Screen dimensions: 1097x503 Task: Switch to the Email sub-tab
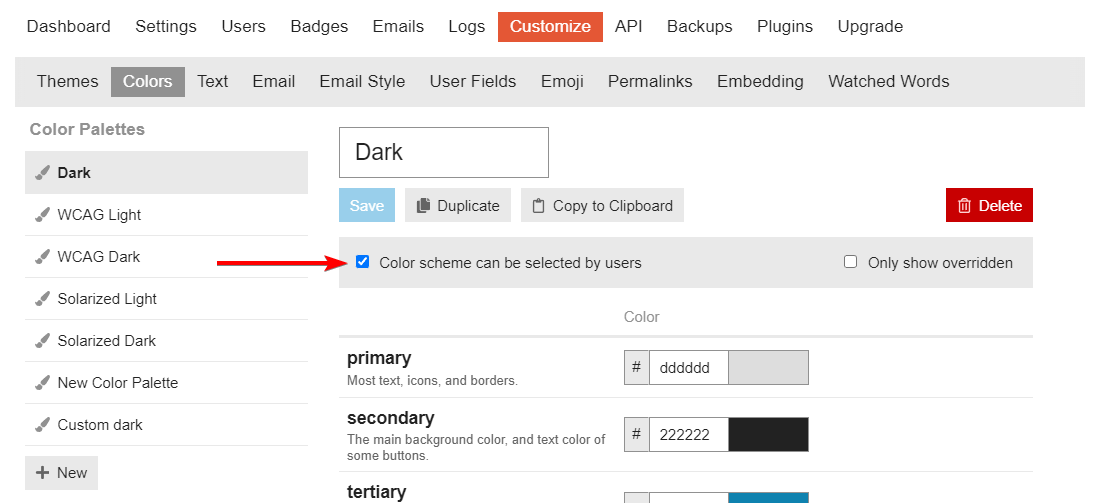[x=274, y=82]
